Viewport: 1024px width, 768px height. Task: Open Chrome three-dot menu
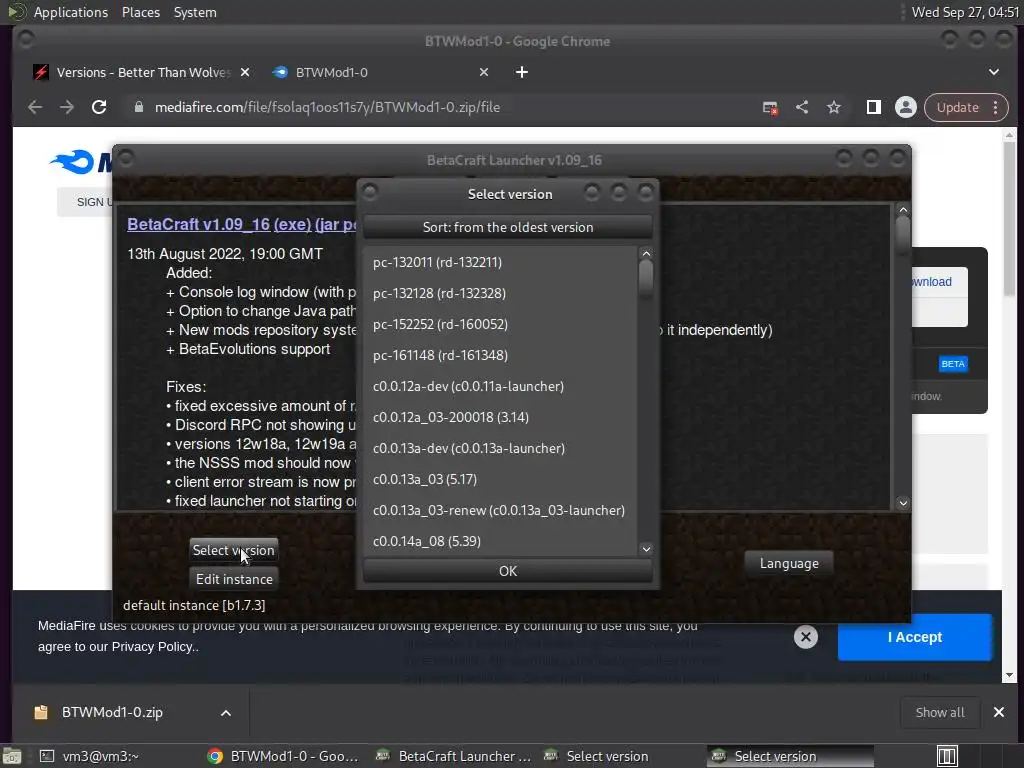pos(995,107)
